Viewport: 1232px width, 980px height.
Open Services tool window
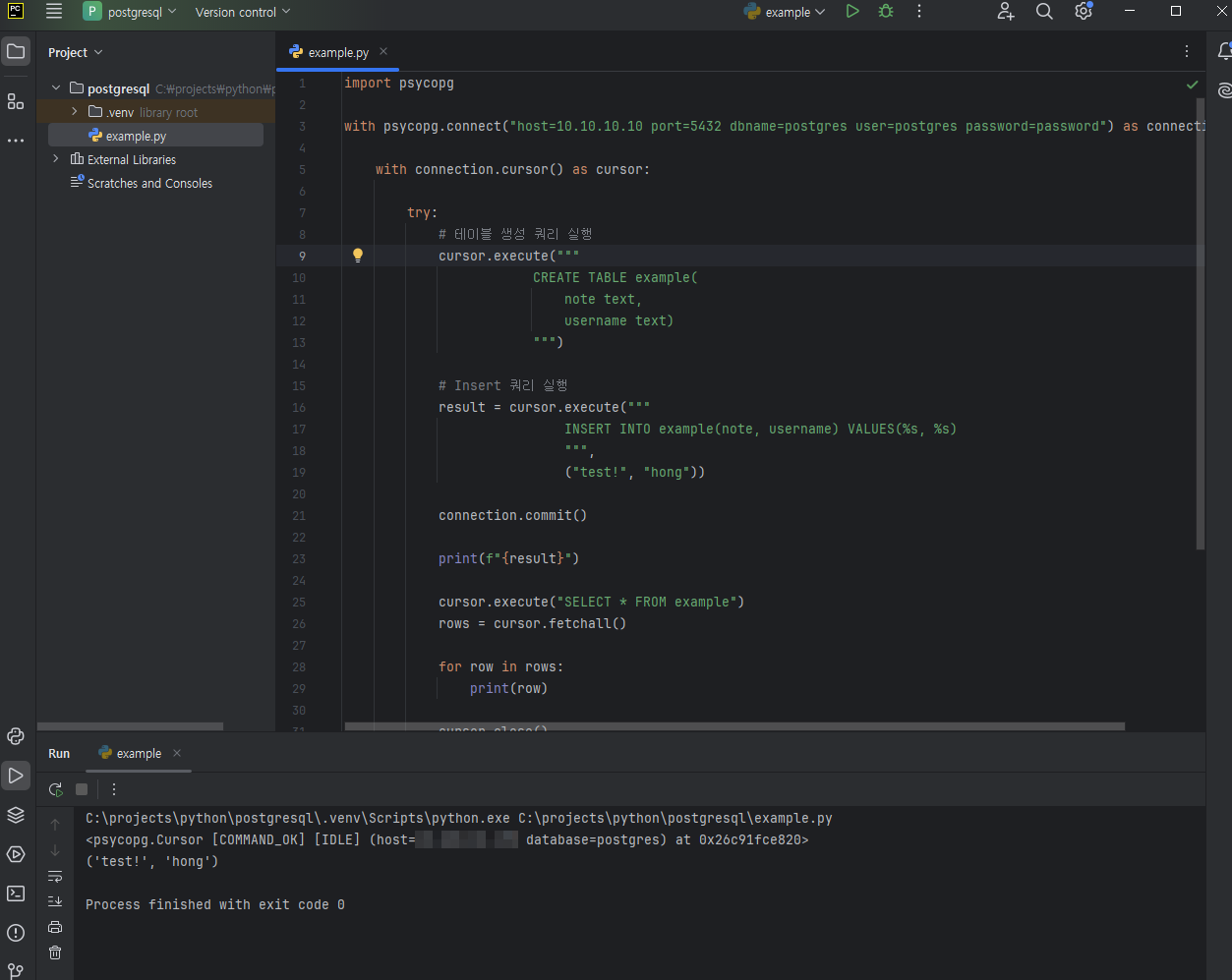(x=16, y=854)
